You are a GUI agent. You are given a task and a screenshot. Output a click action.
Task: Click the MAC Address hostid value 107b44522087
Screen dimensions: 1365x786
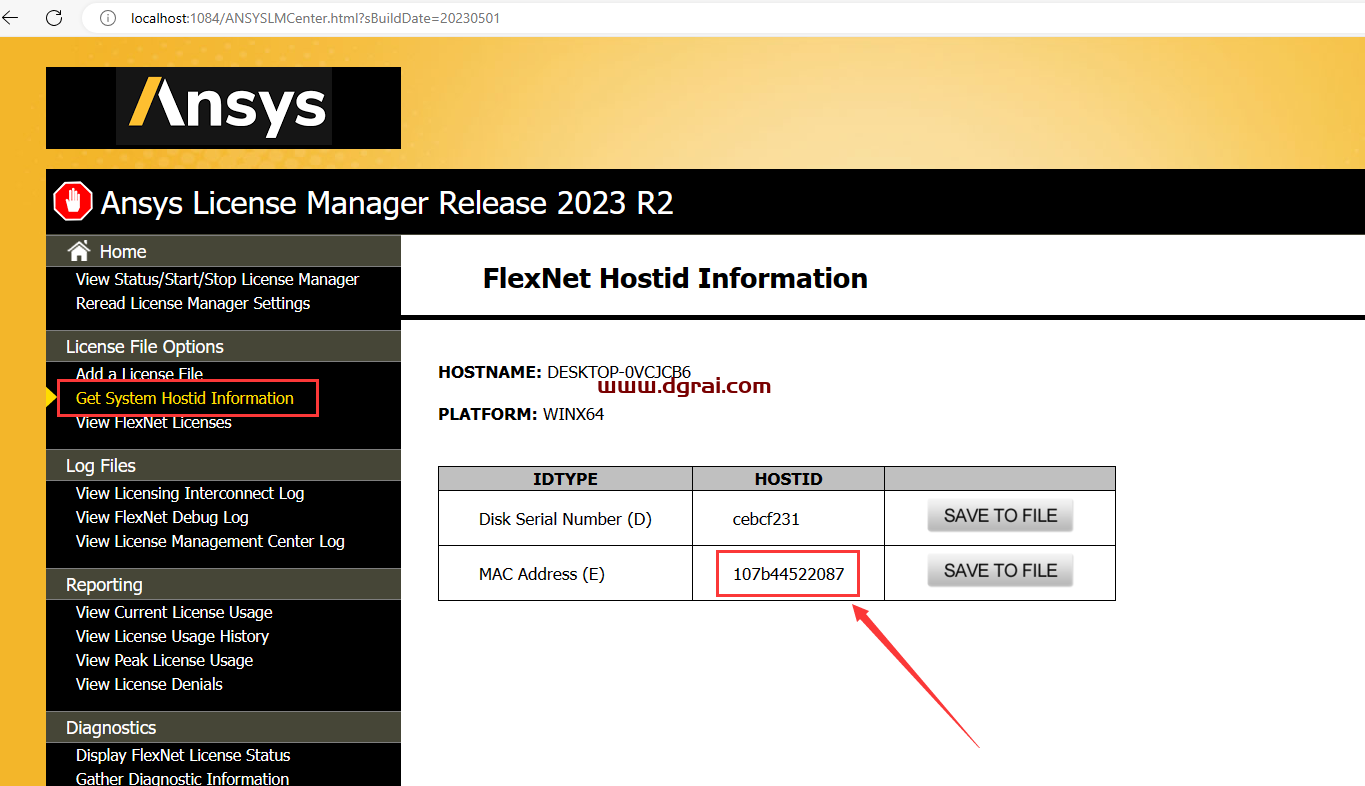pos(788,574)
